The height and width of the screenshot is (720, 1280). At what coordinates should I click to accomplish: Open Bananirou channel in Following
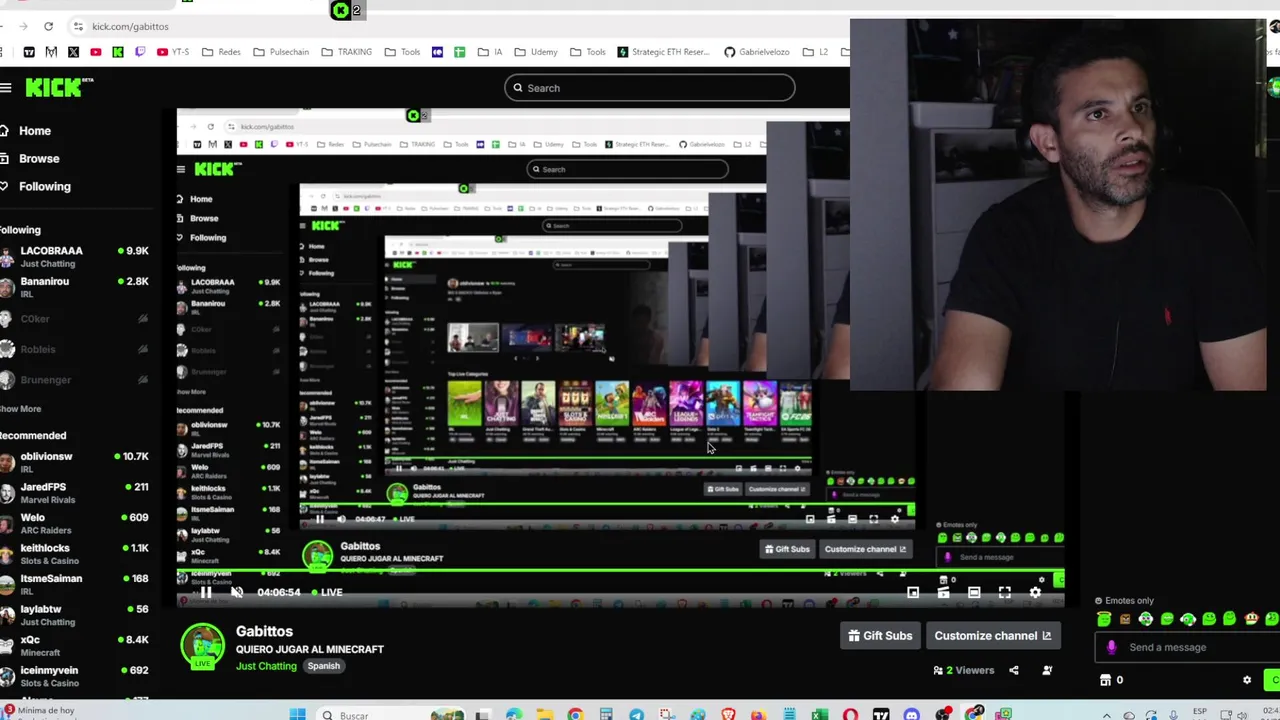pos(75,287)
